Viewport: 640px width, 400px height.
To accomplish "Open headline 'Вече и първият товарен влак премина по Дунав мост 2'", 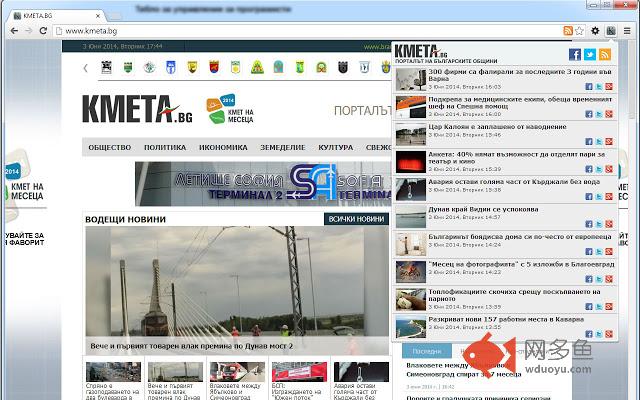I will 192,346.
